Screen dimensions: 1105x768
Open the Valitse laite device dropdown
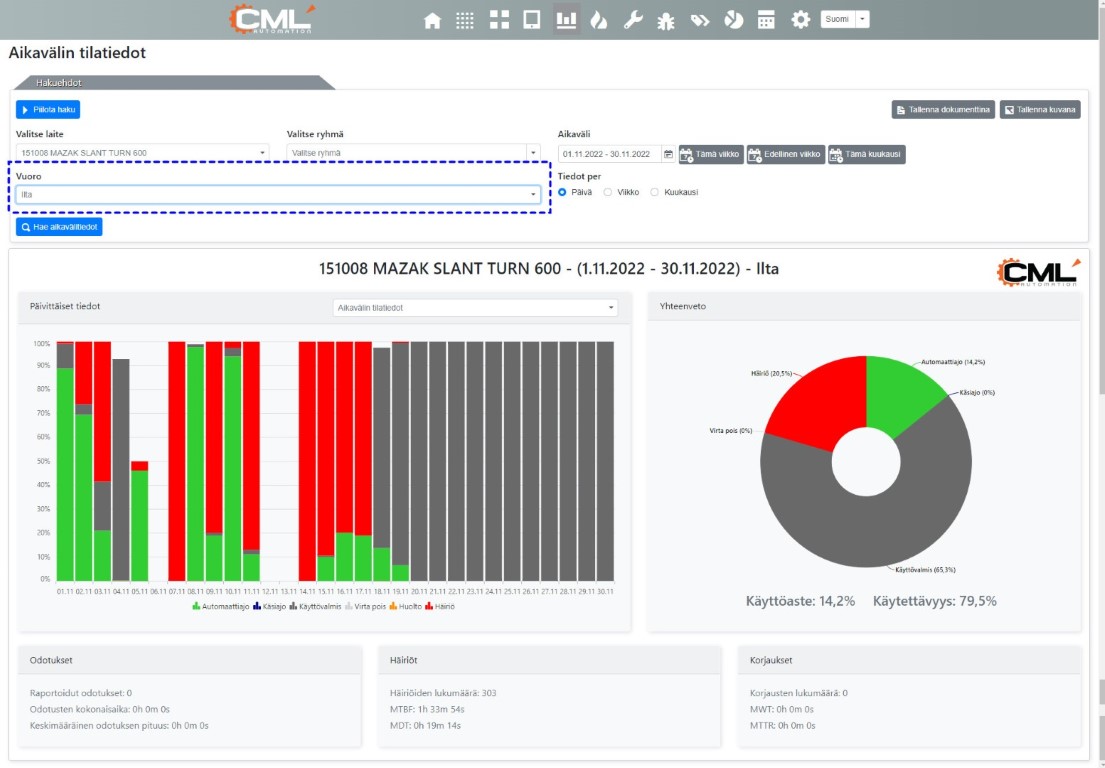[x=142, y=153]
